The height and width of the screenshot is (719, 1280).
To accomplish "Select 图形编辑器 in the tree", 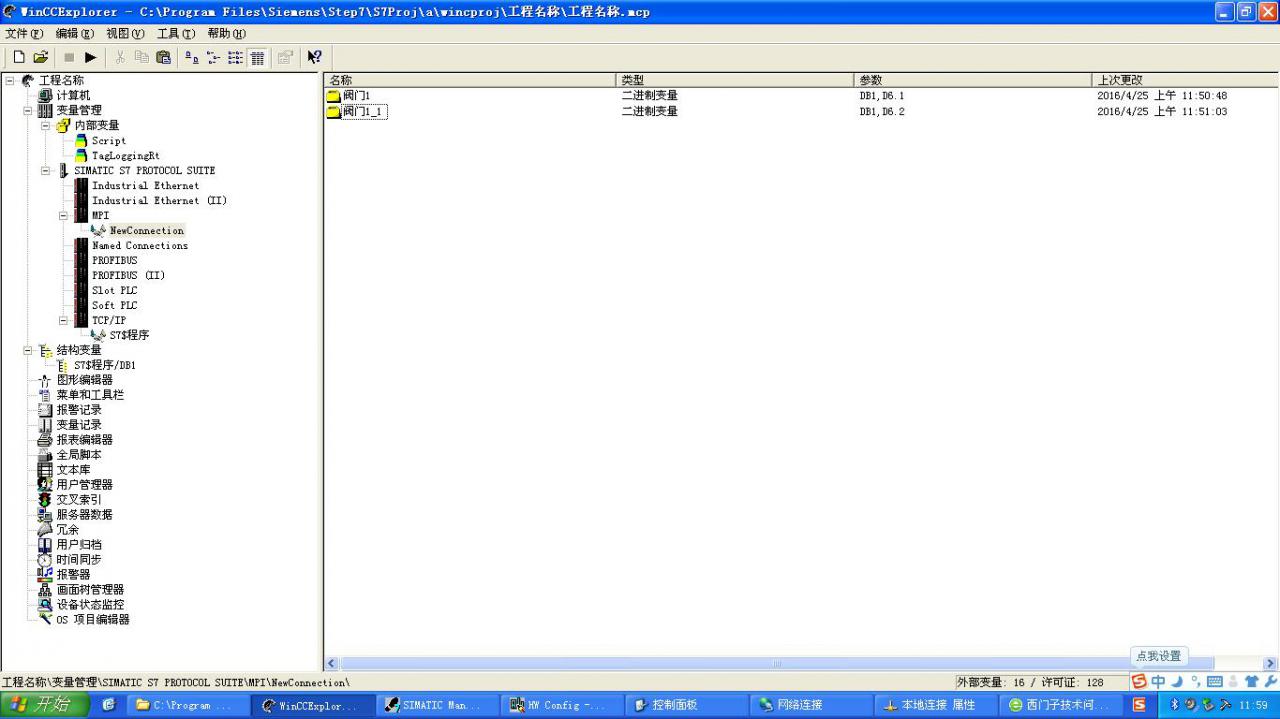I will click(84, 380).
